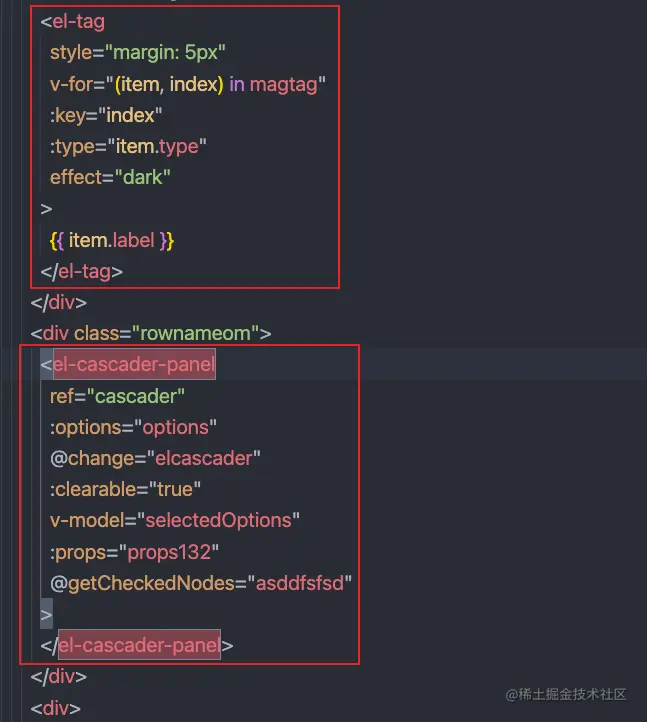
Task: Click the opening el-tag element name
Action: [x=78, y=22]
